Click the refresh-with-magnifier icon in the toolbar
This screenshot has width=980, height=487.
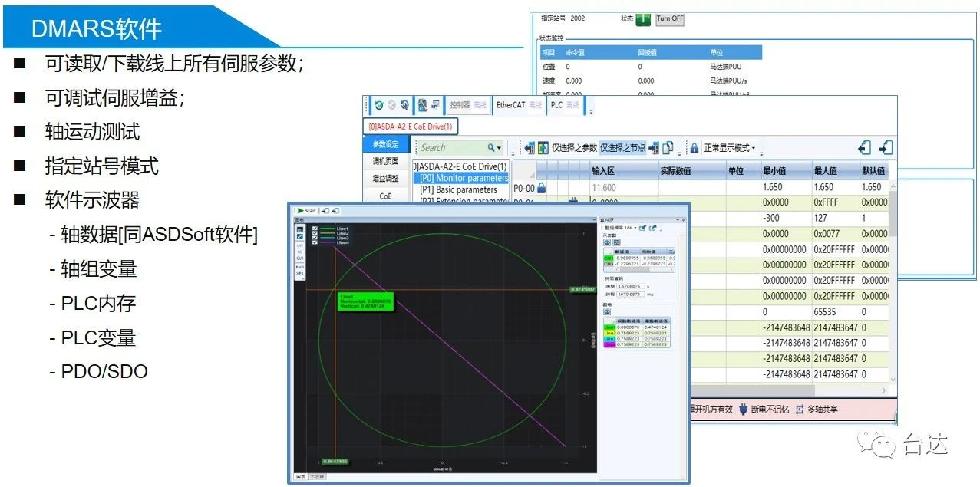click(x=405, y=106)
